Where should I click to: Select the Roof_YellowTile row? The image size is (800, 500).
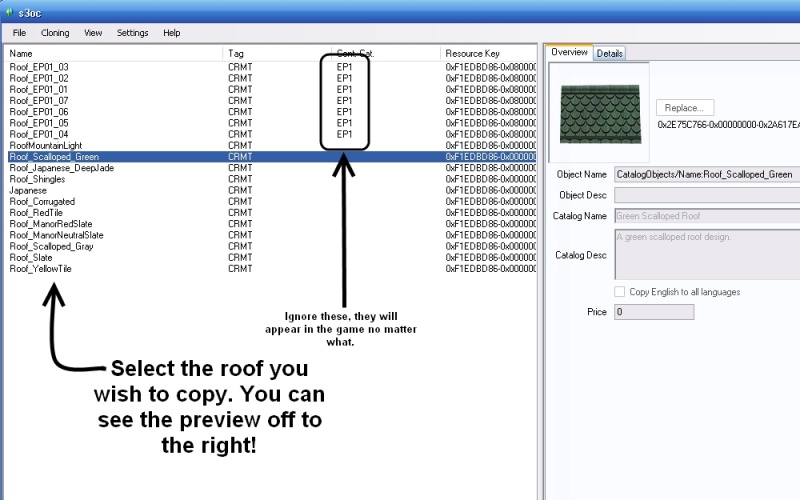pyautogui.click(x=40, y=269)
